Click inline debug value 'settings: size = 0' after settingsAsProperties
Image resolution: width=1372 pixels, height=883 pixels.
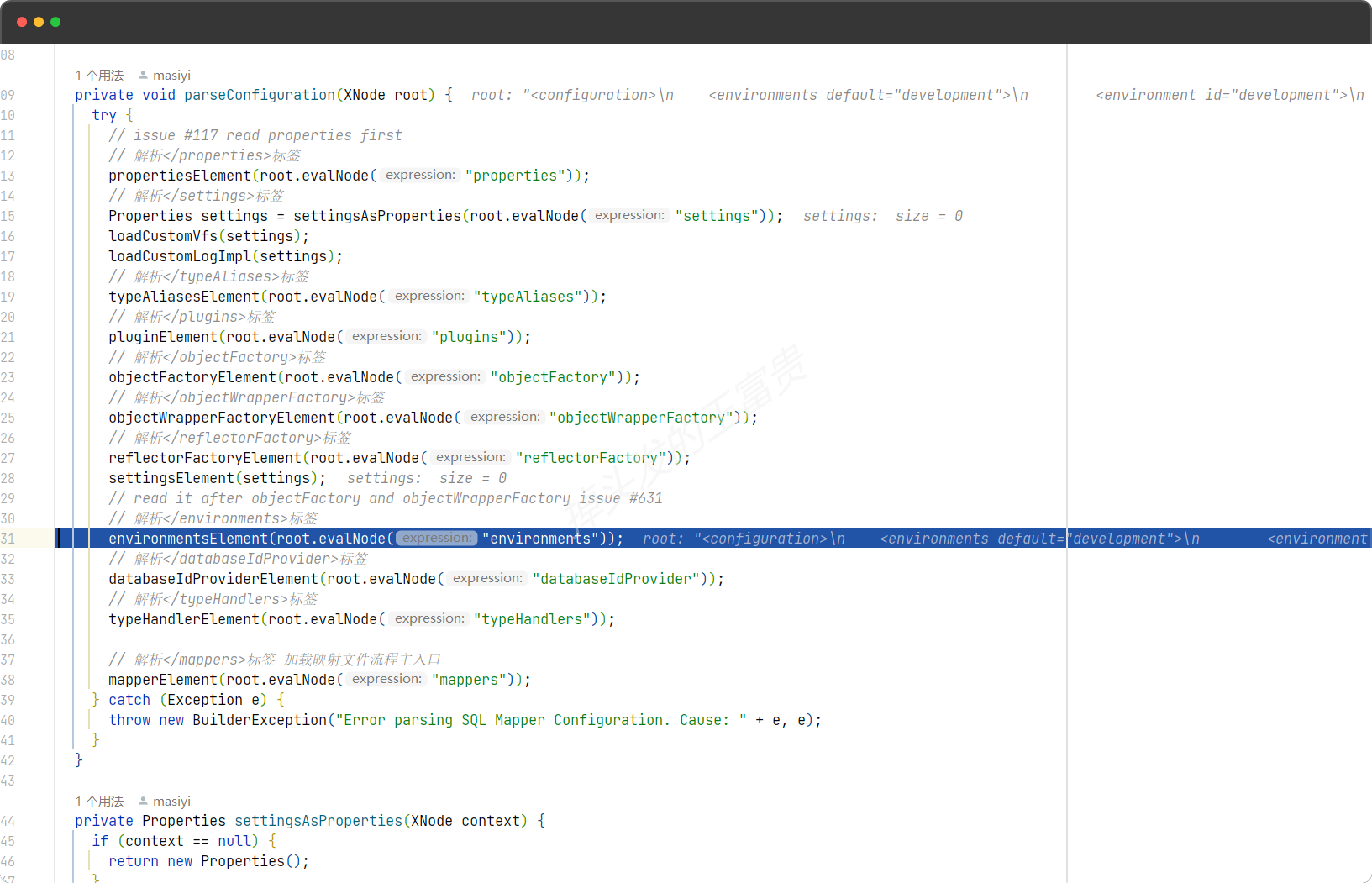[883, 216]
